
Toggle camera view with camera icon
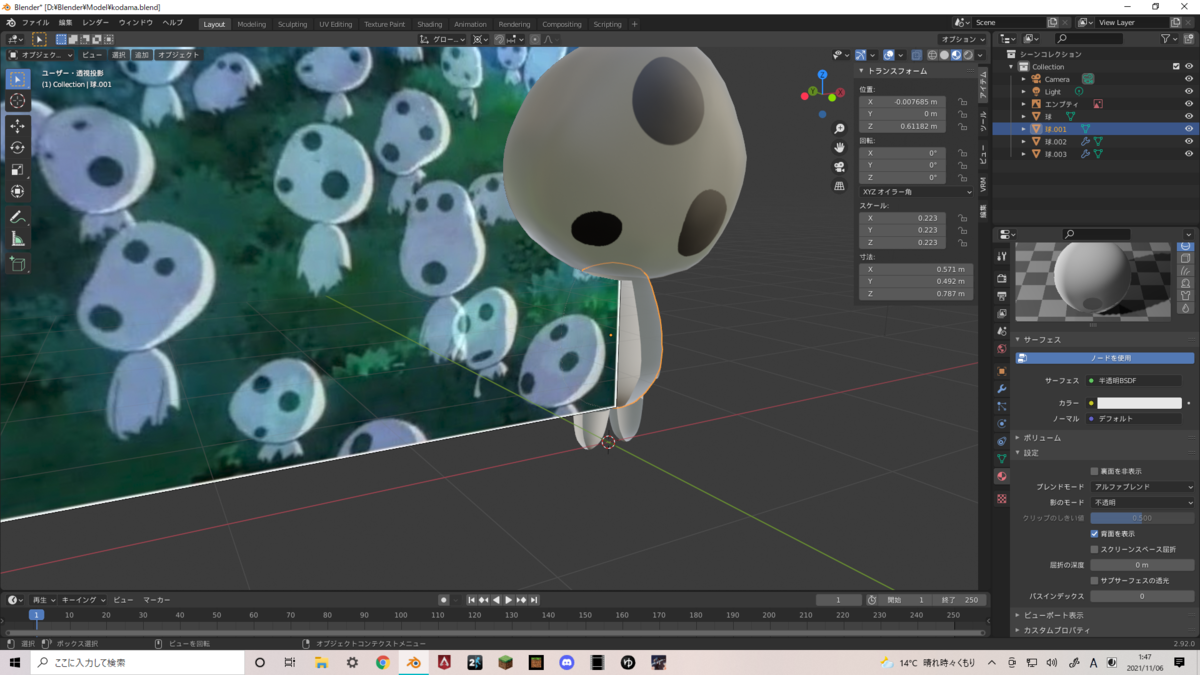pyautogui.click(x=839, y=167)
